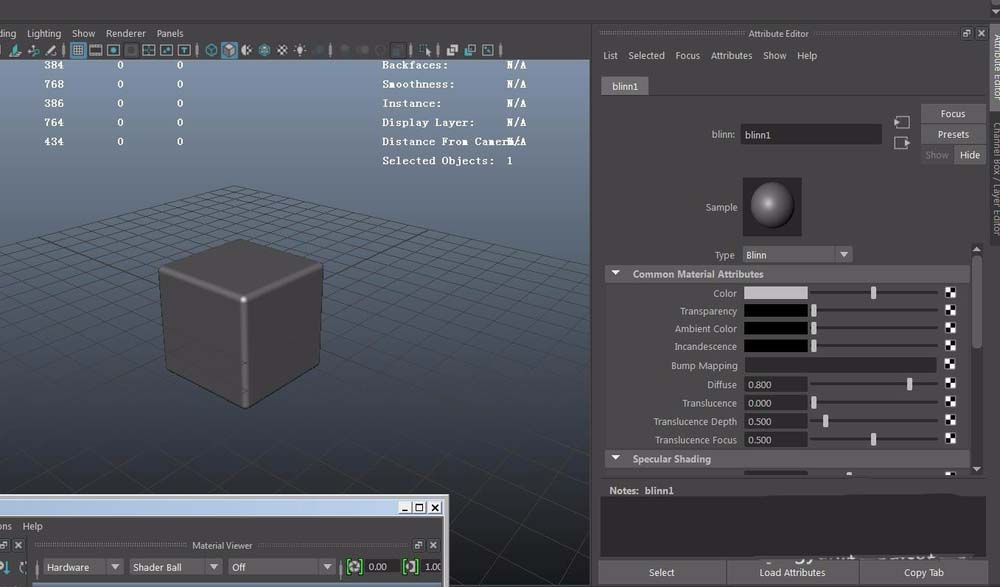Viewport: 1000px width, 587px height.
Task: Click the smooth shade all cube icon
Action: 229,50
